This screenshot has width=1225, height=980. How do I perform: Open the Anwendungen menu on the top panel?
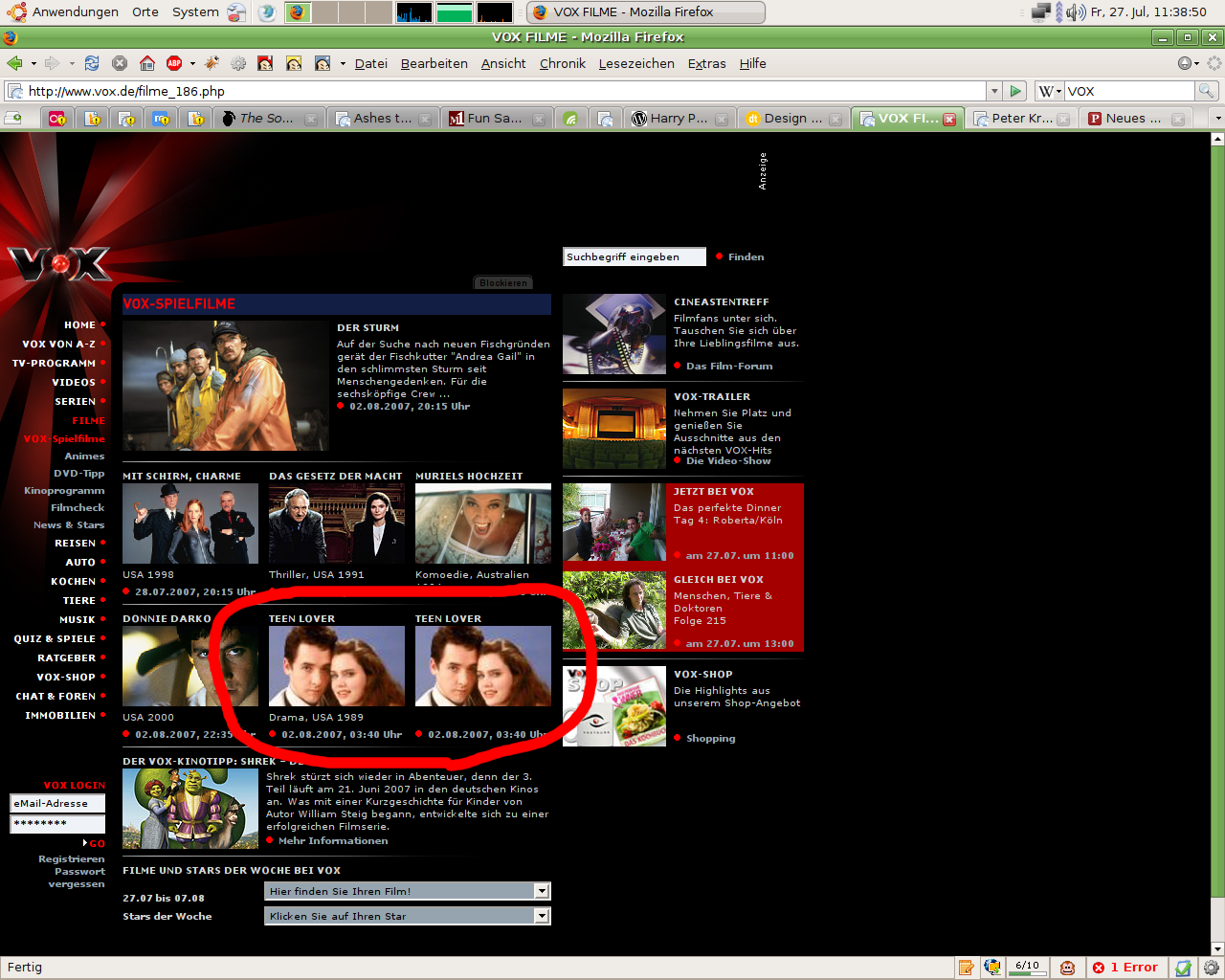click(75, 11)
